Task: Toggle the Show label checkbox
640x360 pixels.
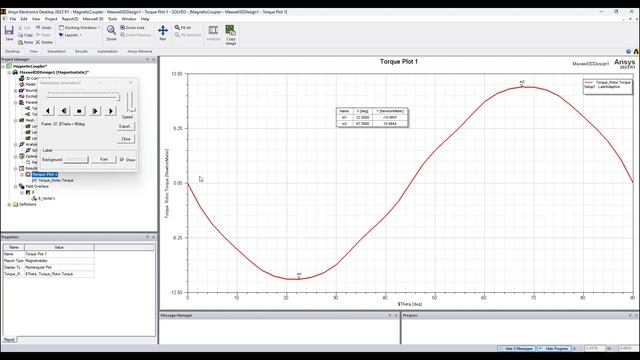Action: (x=122, y=160)
